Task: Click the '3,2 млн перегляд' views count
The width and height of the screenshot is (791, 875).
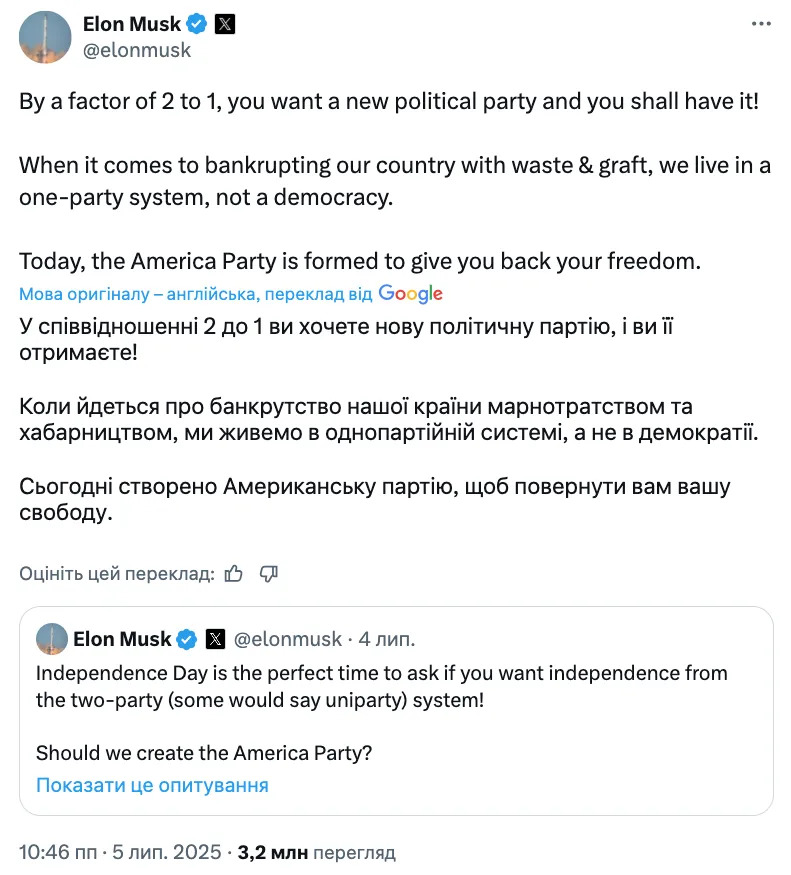Action: point(317,852)
